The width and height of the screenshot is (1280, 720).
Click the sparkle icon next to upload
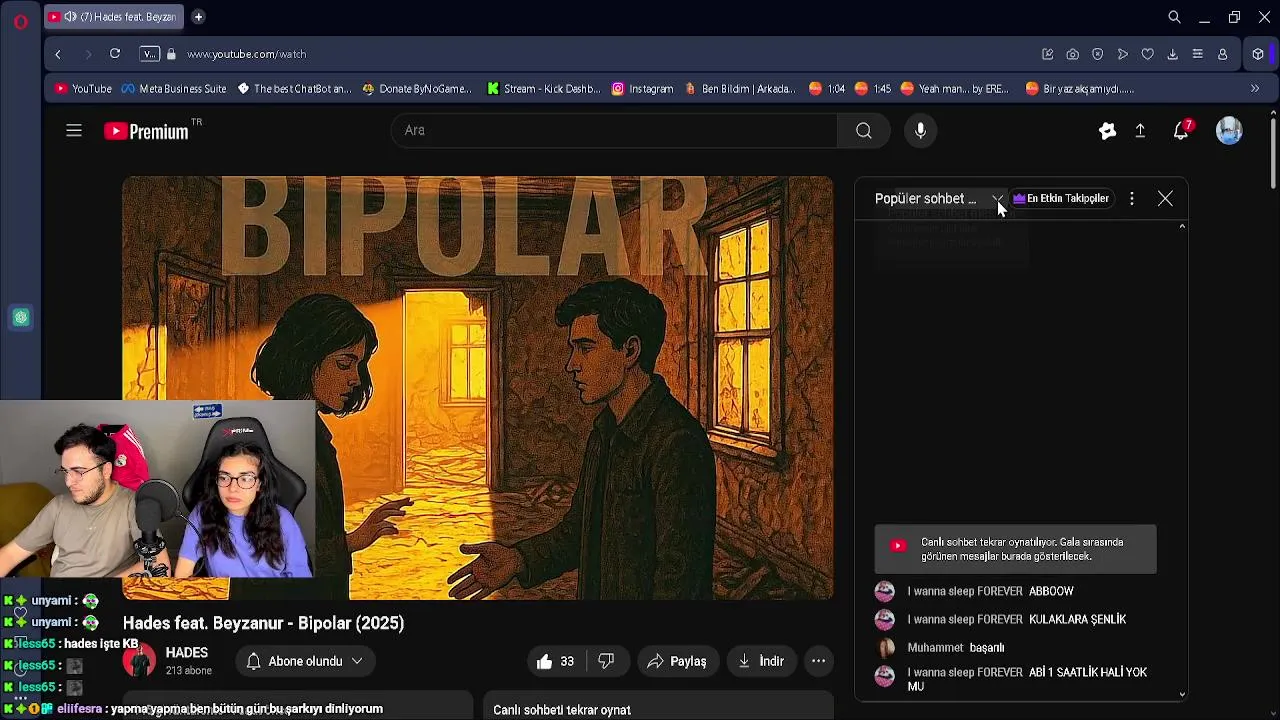click(x=1107, y=130)
